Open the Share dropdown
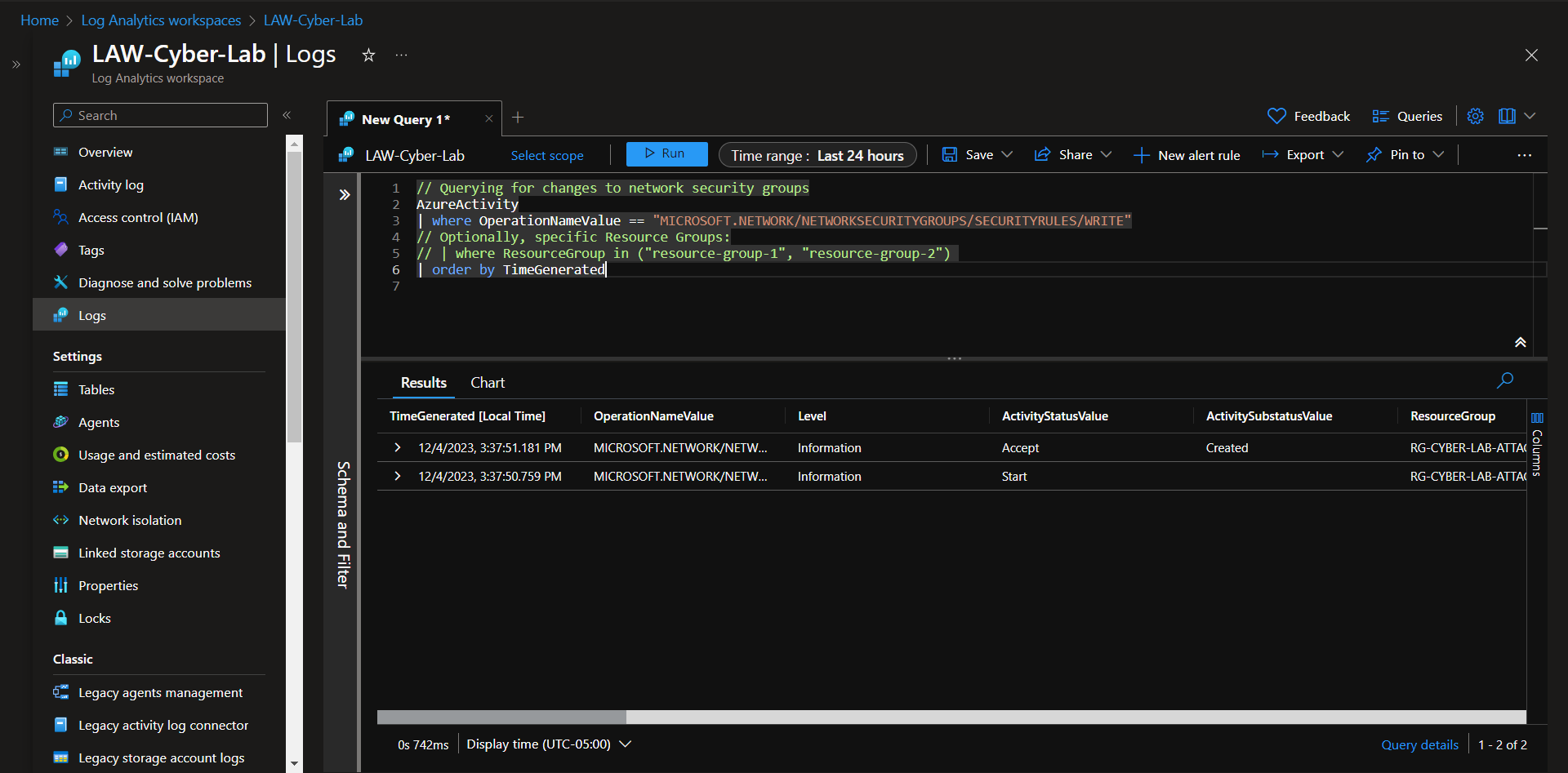The height and width of the screenshot is (773, 1568). click(x=1072, y=154)
